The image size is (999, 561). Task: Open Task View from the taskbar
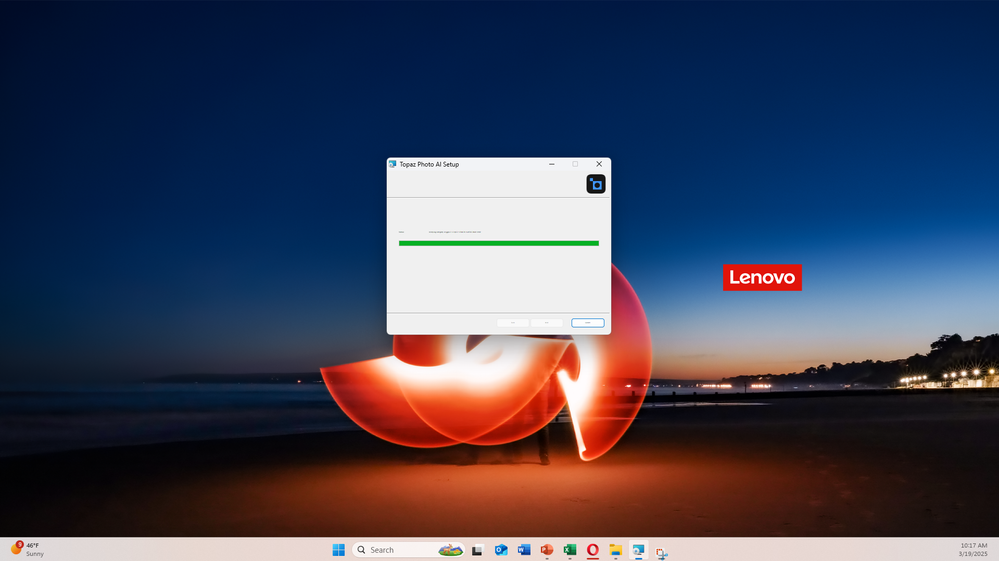coord(477,550)
